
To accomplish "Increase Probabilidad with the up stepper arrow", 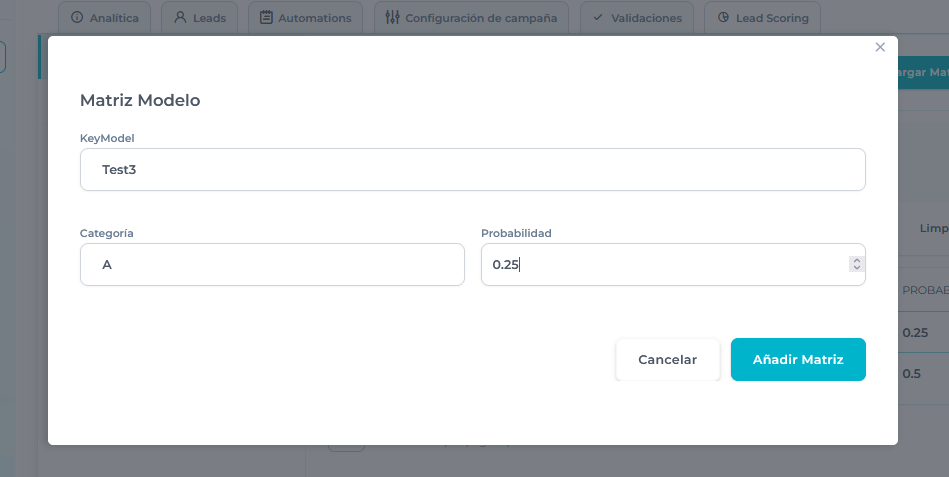I will (856, 261).
